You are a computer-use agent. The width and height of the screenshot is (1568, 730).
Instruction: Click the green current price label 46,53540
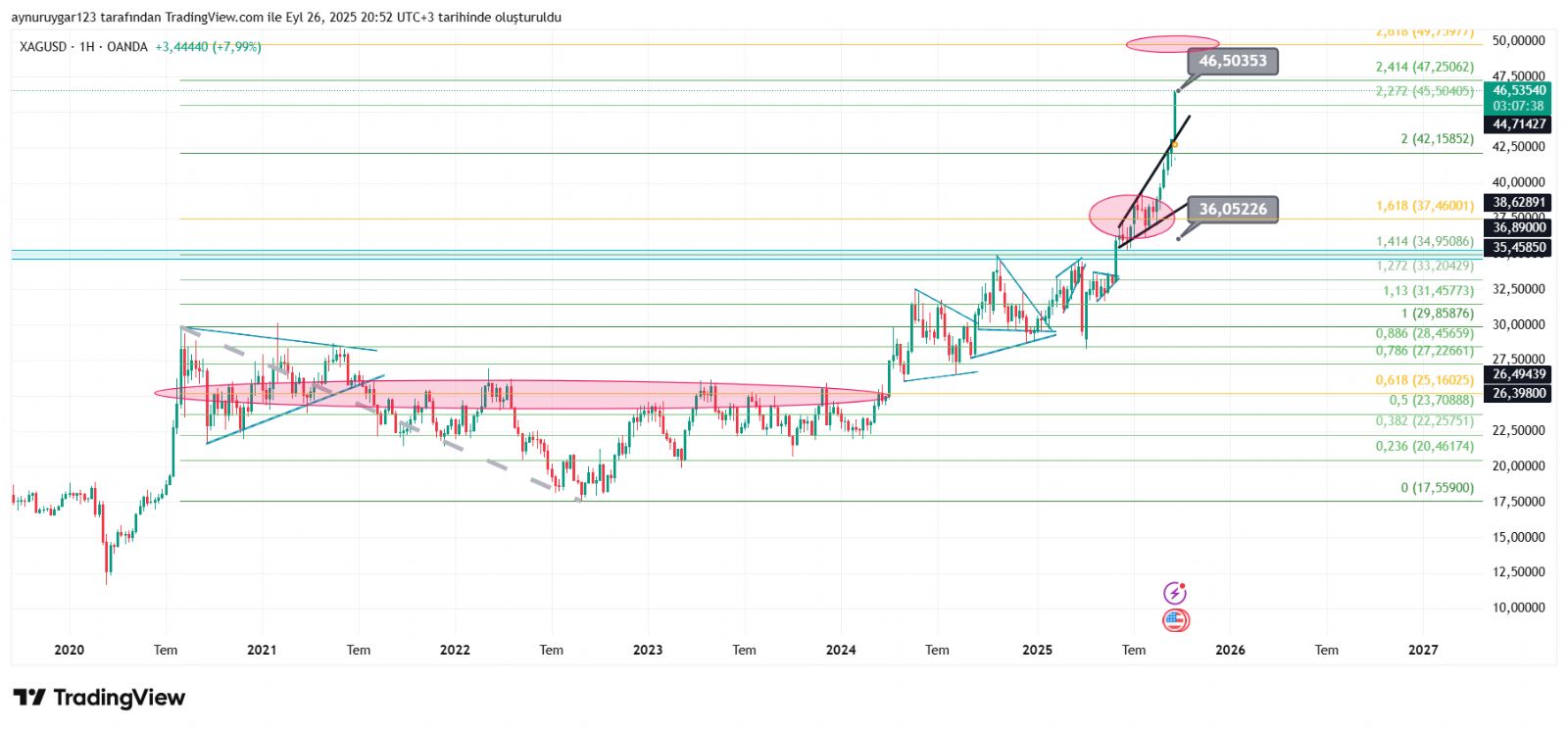click(x=1518, y=91)
